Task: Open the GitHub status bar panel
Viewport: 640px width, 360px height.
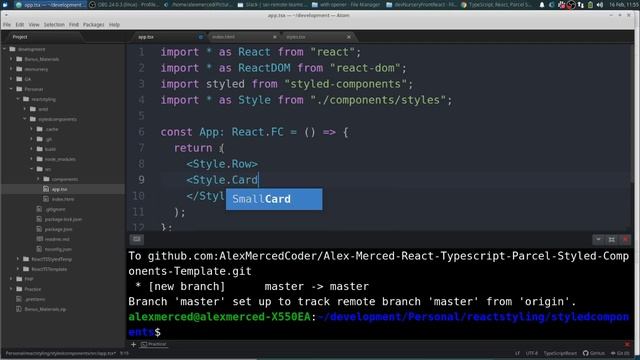Action: (594, 353)
